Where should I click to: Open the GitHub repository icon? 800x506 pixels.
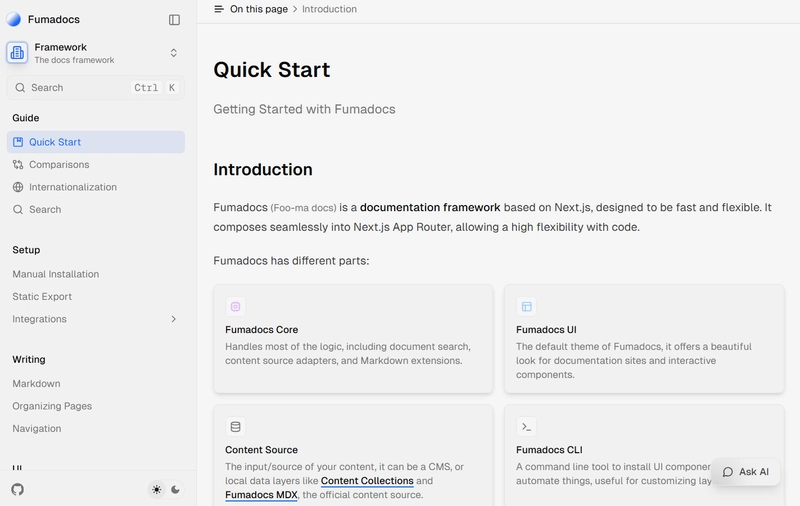17,489
